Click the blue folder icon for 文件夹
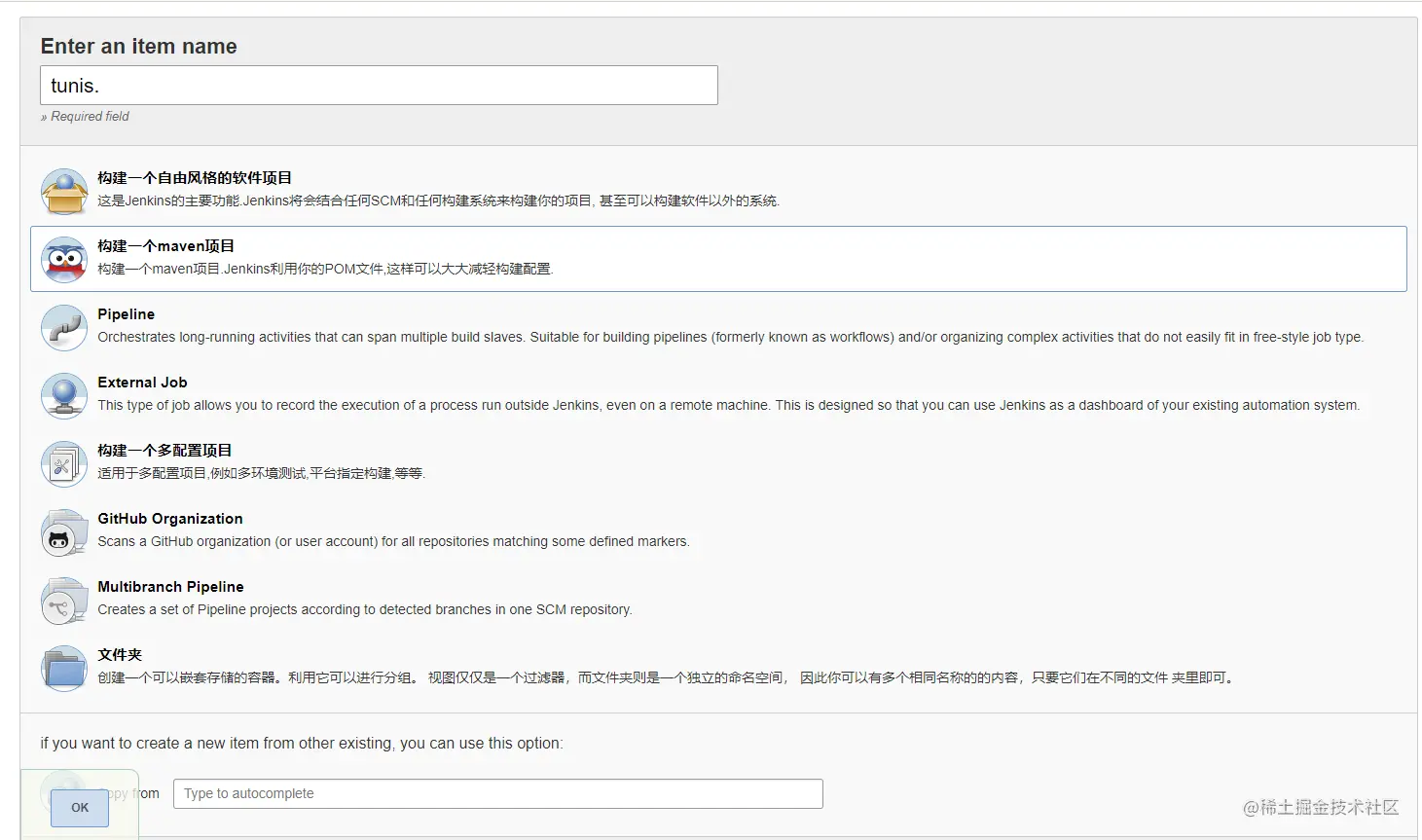Image resolution: width=1422 pixels, height=840 pixels. pos(64,668)
